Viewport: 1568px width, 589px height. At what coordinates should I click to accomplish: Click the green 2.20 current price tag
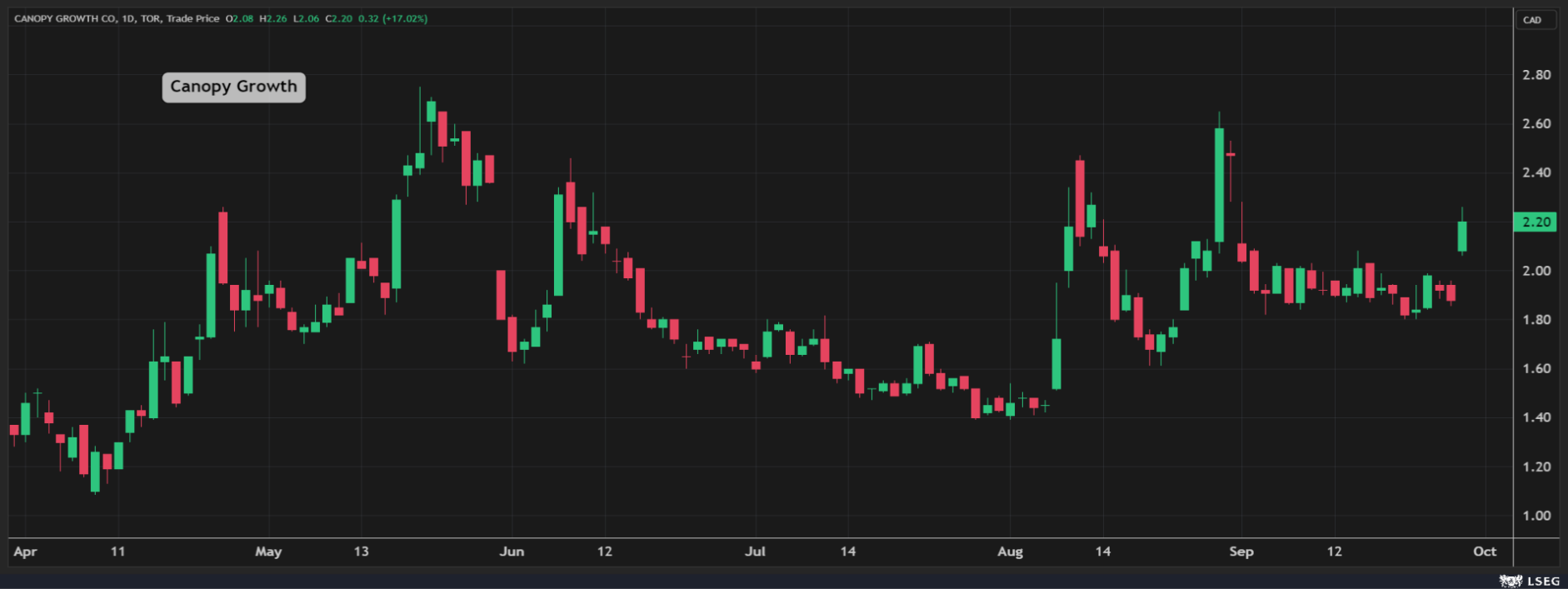pos(1536,222)
